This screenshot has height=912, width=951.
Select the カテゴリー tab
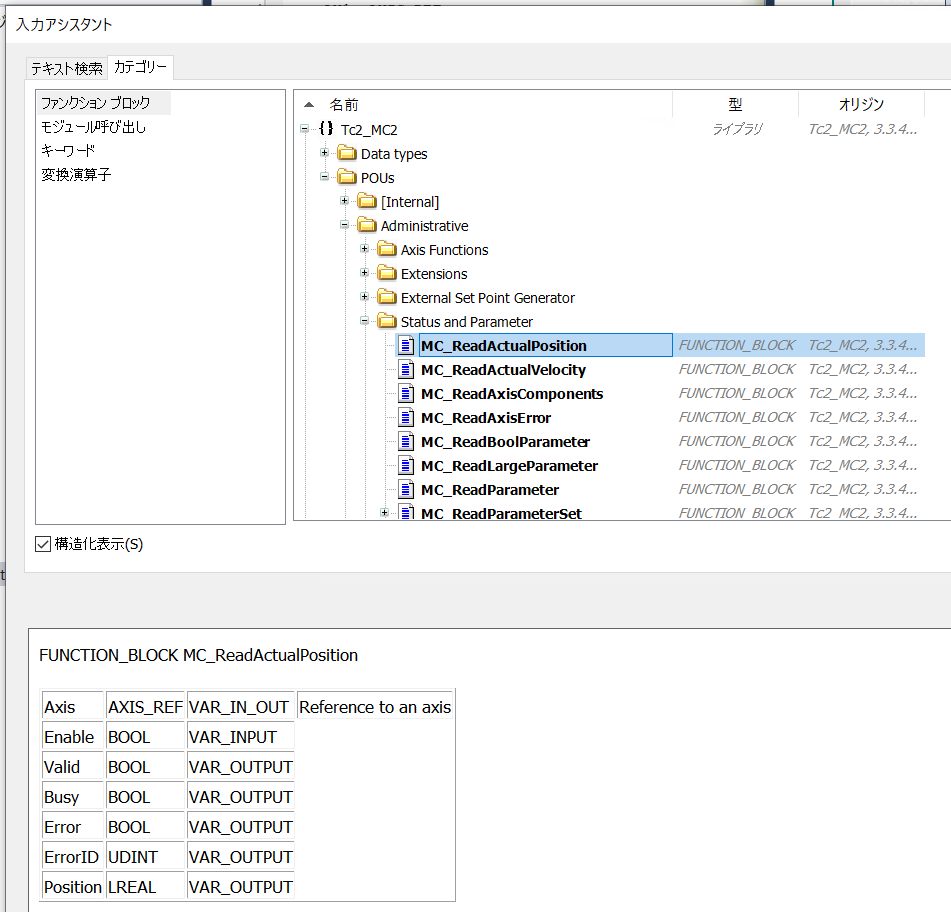click(143, 68)
